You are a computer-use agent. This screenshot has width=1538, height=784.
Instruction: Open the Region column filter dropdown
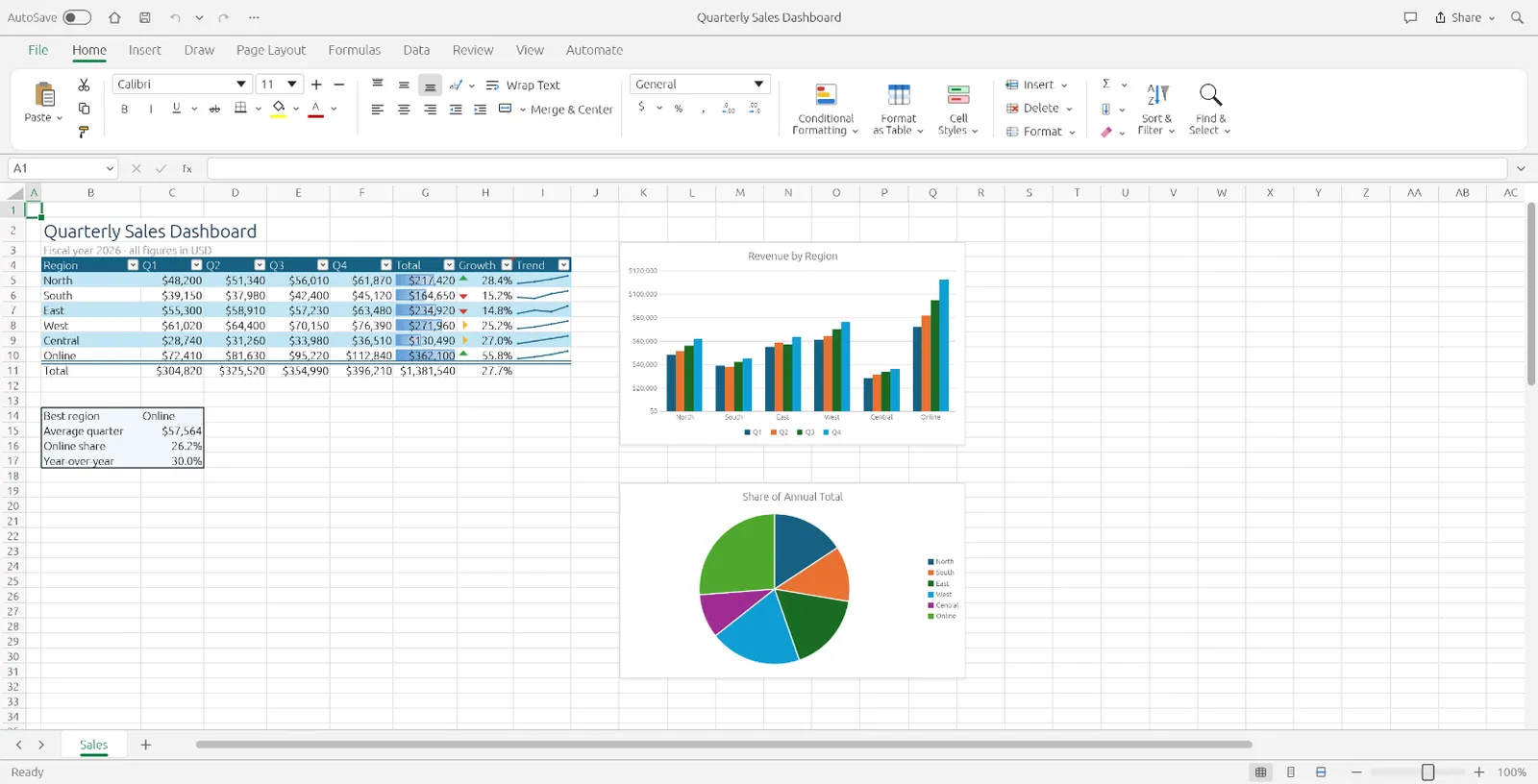tap(133, 265)
